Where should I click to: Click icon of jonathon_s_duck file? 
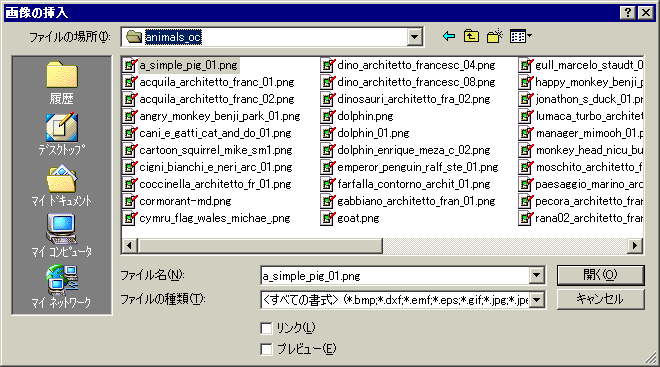click(526, 99)
